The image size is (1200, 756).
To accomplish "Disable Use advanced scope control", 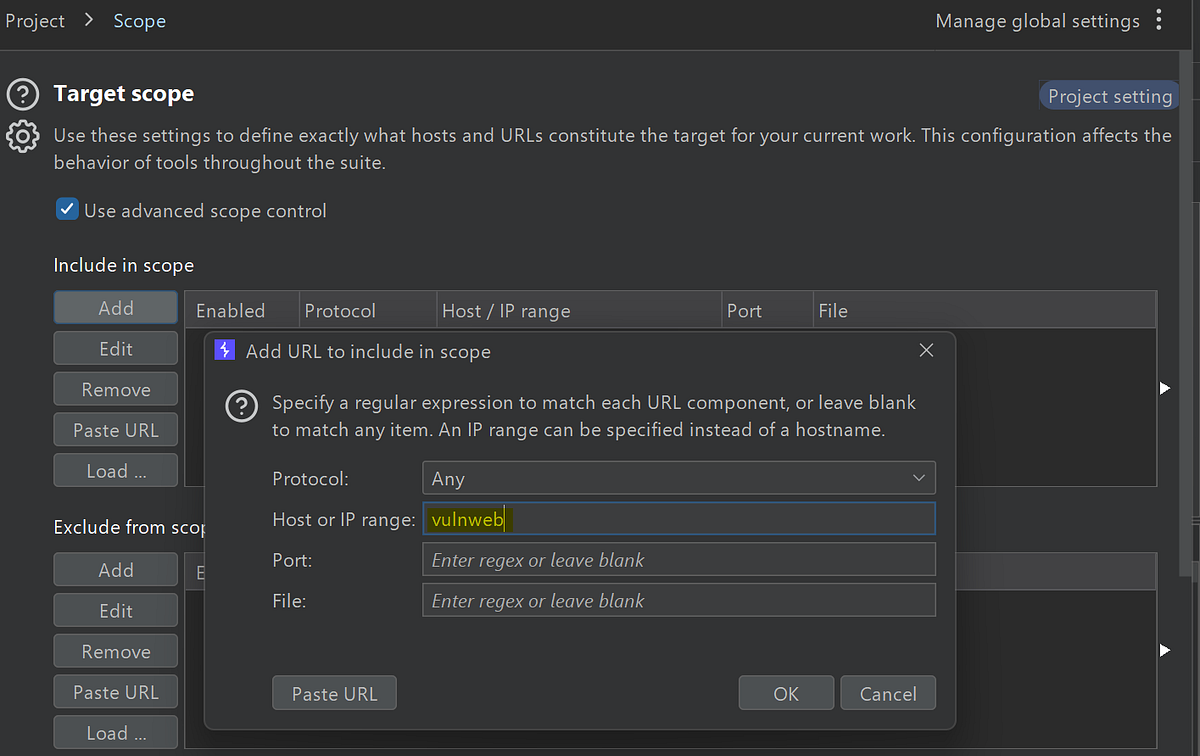I will (x=66, y=209).
